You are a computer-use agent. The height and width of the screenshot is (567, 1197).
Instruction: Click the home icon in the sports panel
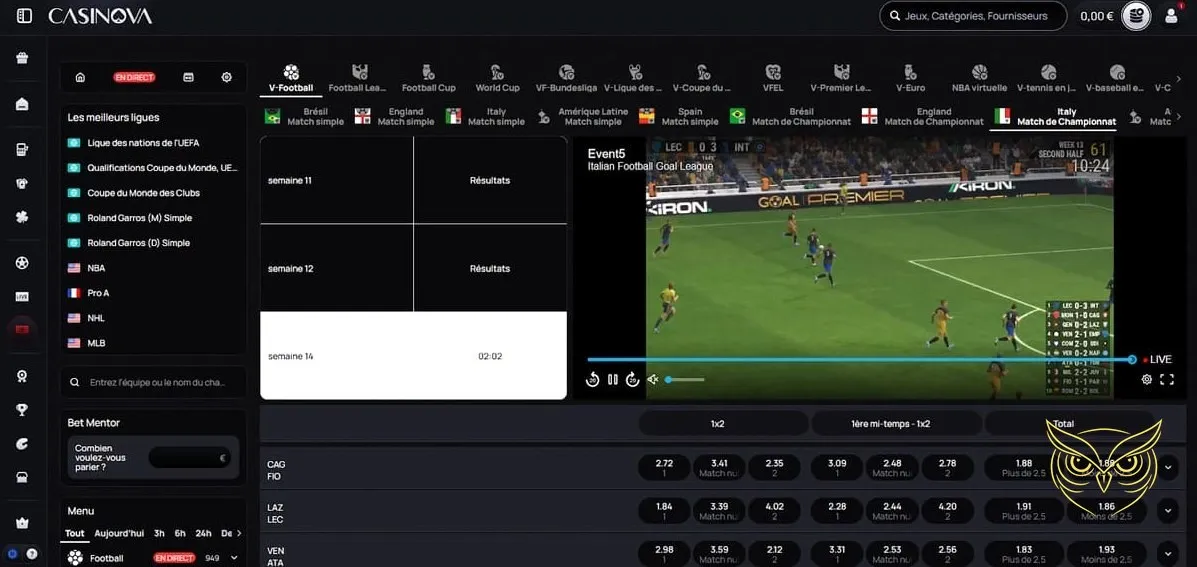tap(80, 77)
